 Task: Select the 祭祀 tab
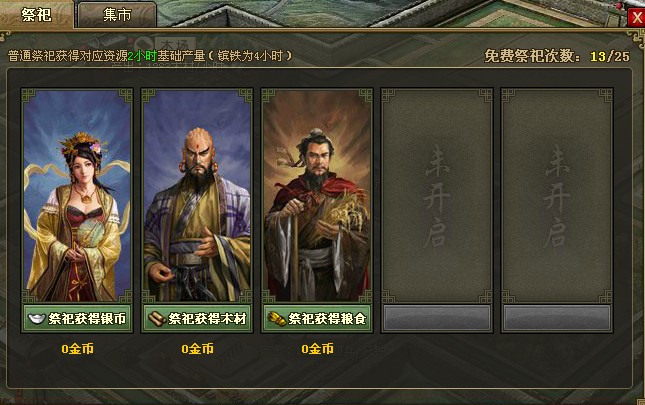tap(36, 15)
